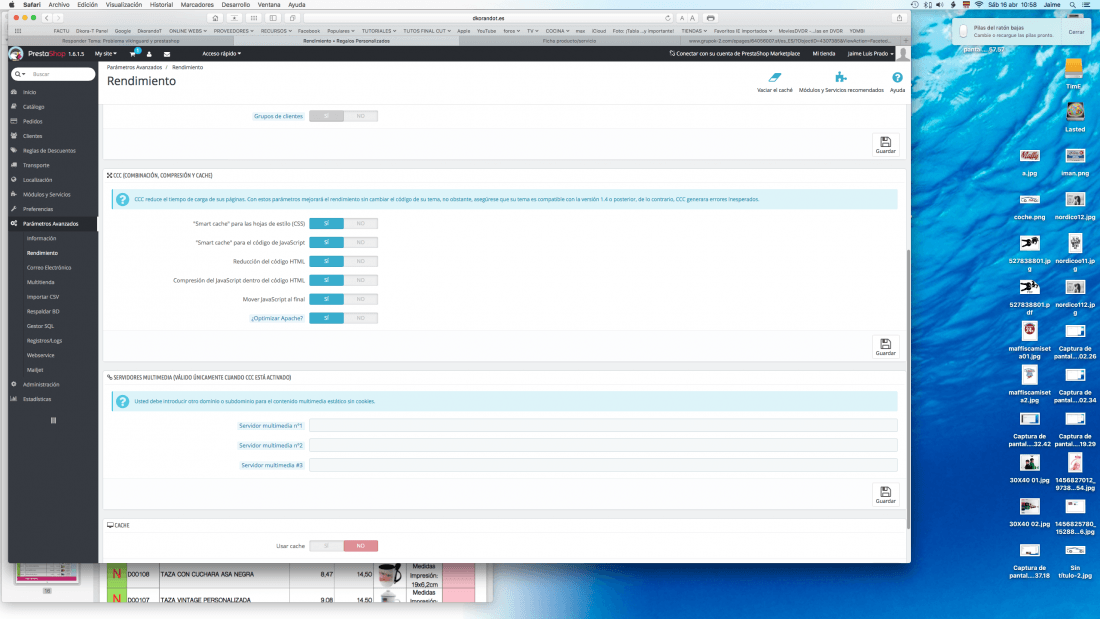Viewport: 1100px width, 619px height.
Task: Set Optimizar Apache to NO
Action: pos(361,318)
